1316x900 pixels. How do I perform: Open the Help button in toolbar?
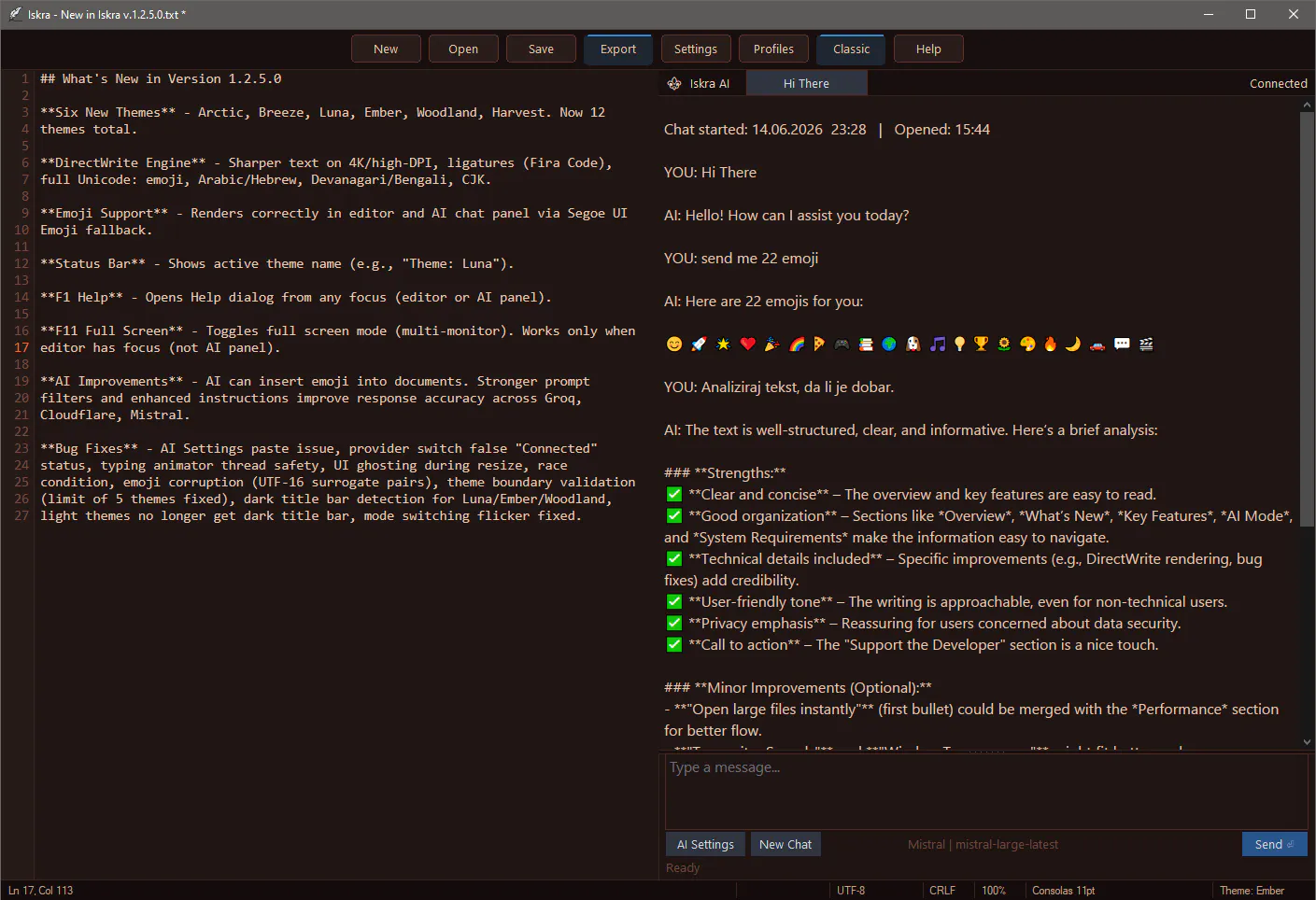(x=928, y=49)
